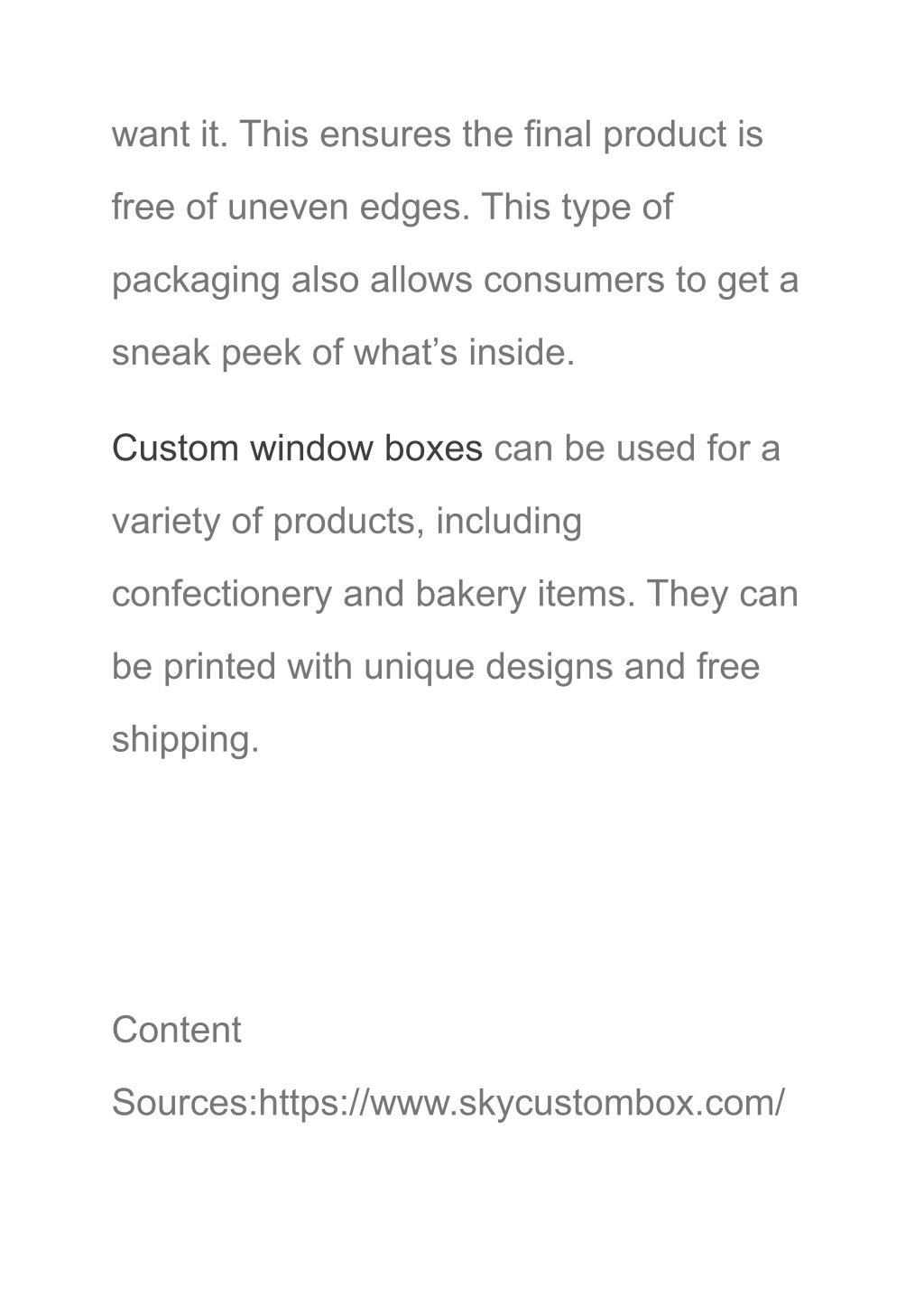Click the word 'including' after products
Screen dimensions: 924x1305
tap(509, 522)
